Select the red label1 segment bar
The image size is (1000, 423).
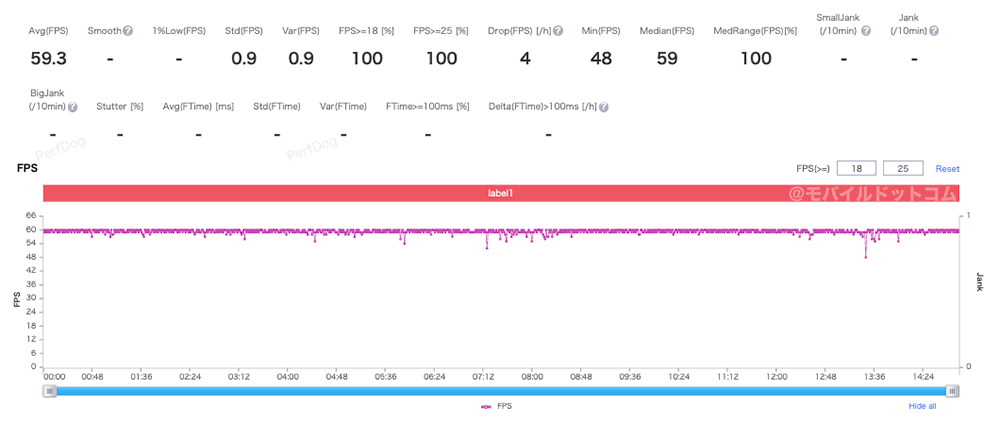pos(500,192)
